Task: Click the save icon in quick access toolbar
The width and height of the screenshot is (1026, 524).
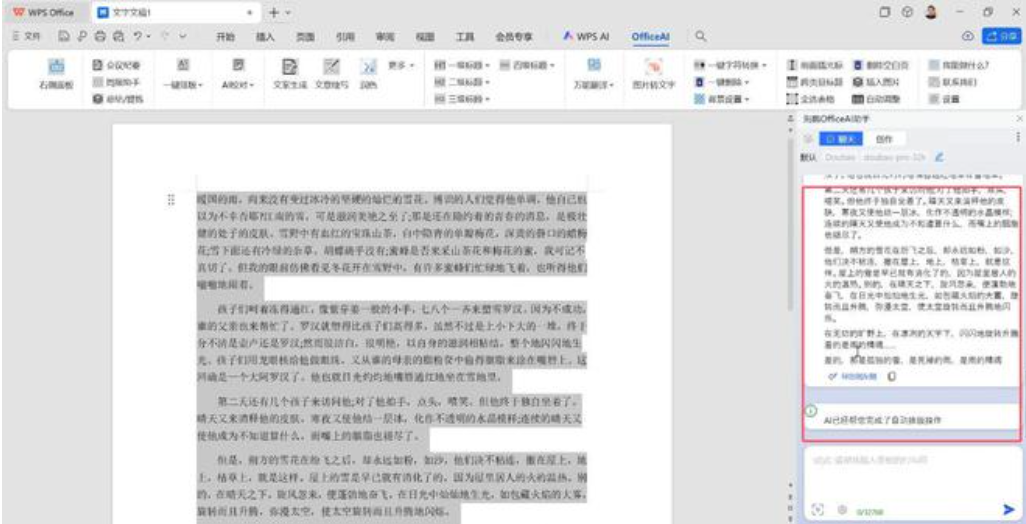Action: (x=64, y=37)
